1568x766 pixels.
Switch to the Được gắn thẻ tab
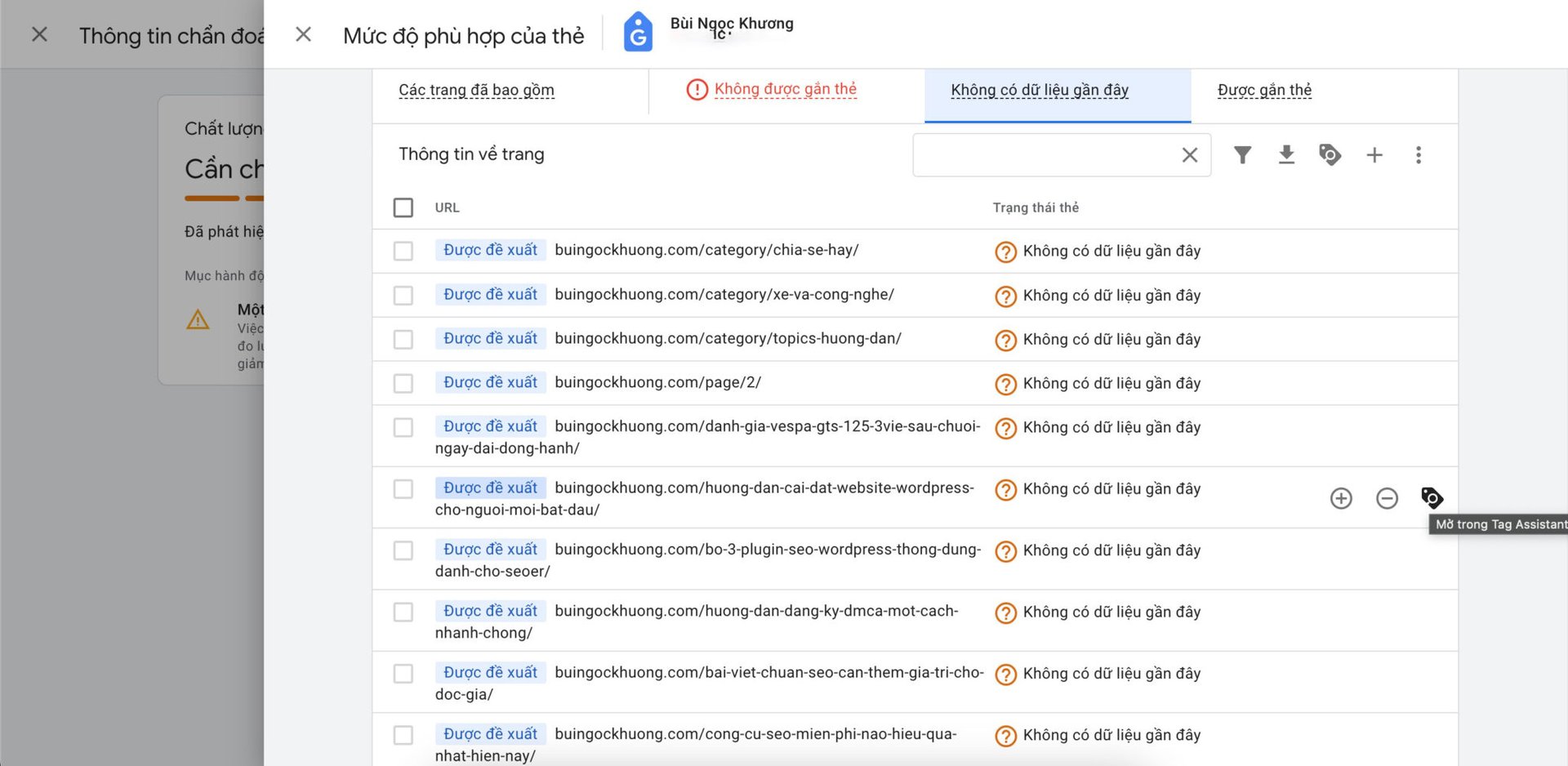pyautogui.click(x=1264, y=90)
